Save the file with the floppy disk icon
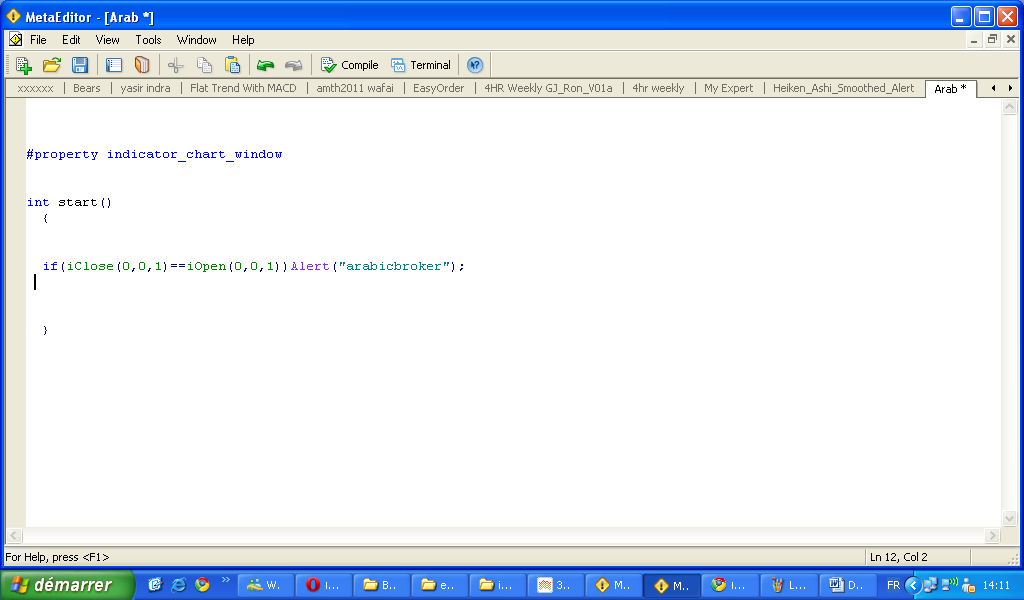The image size is (1024, 600). pos(80,65)
